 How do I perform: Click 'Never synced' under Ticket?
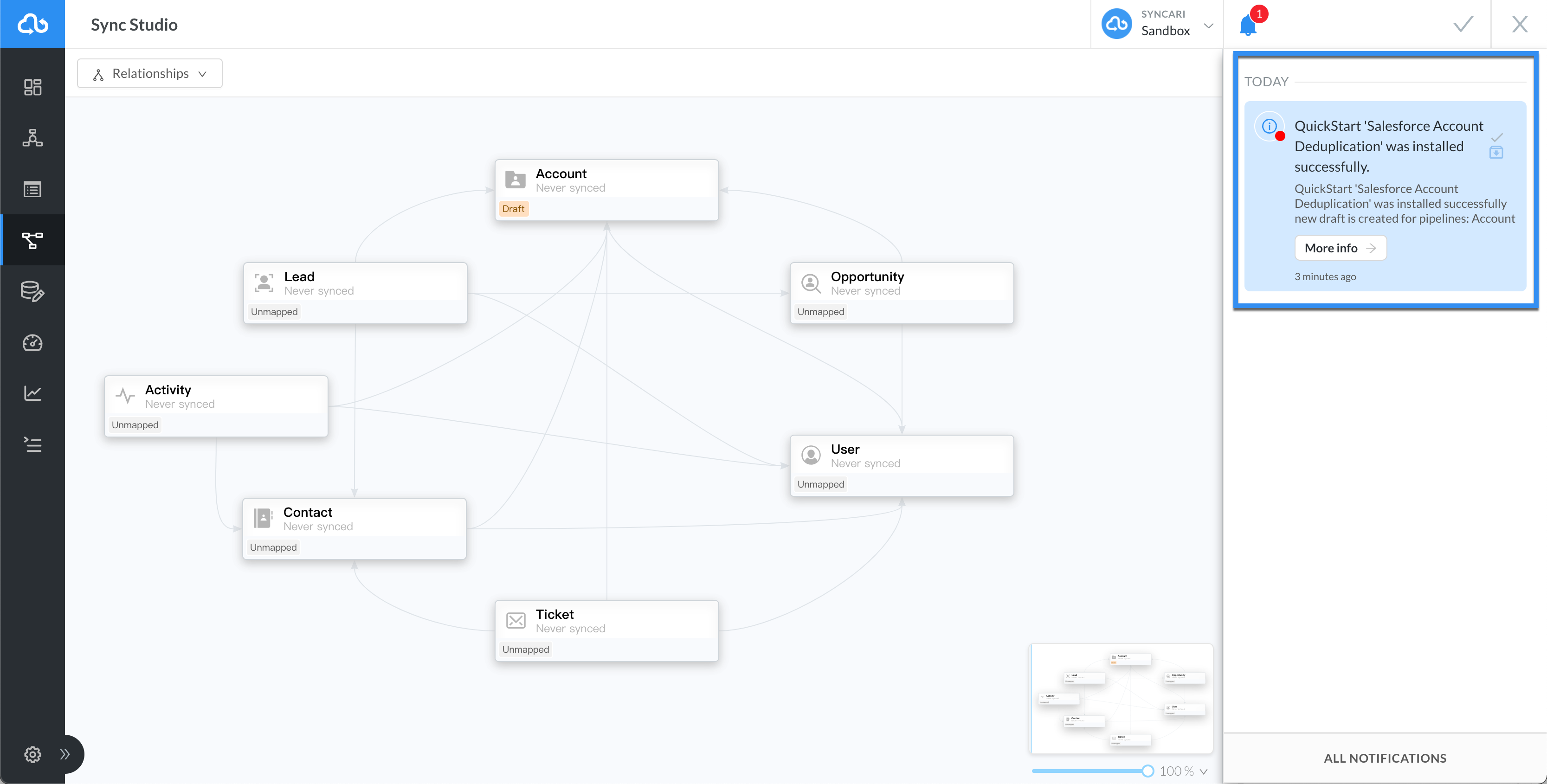(x=571, y=629)
